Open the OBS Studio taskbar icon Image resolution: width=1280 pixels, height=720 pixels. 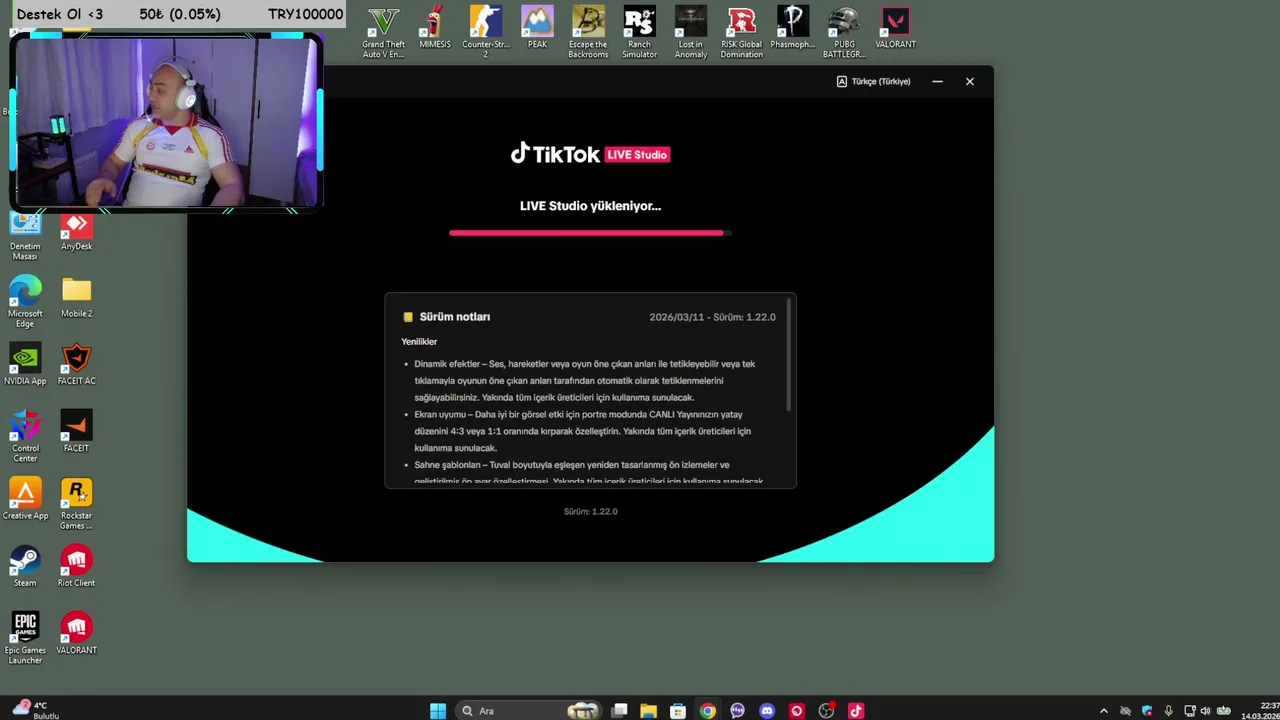click(x=826, y=711)
